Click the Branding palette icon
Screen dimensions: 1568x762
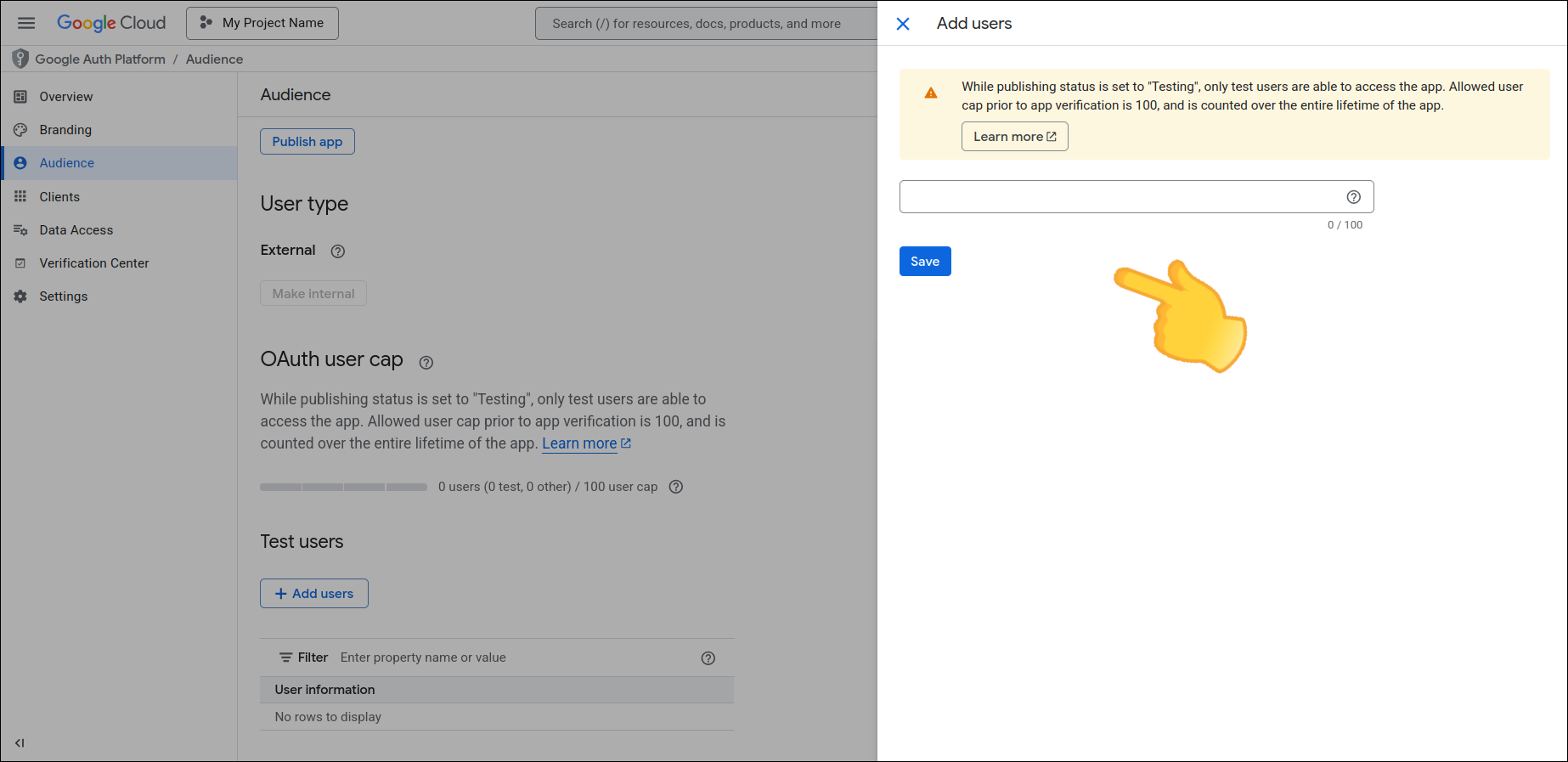pyautogui.click(x=20, y=130)
